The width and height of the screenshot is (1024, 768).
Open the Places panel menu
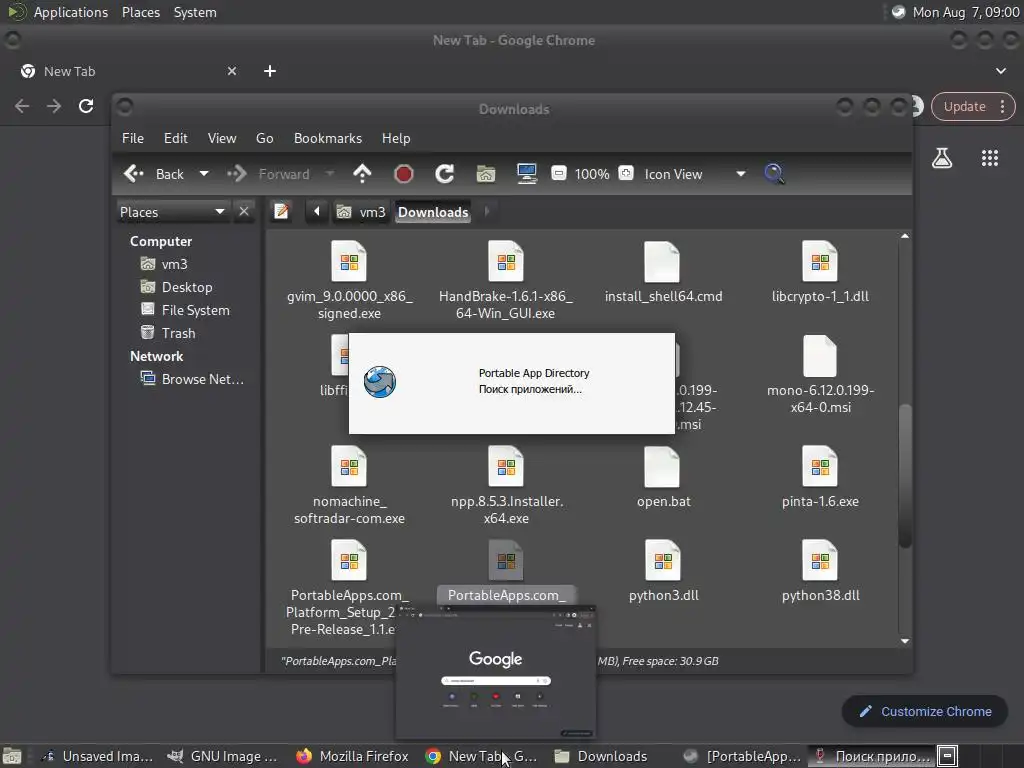(x=140, y=12)
